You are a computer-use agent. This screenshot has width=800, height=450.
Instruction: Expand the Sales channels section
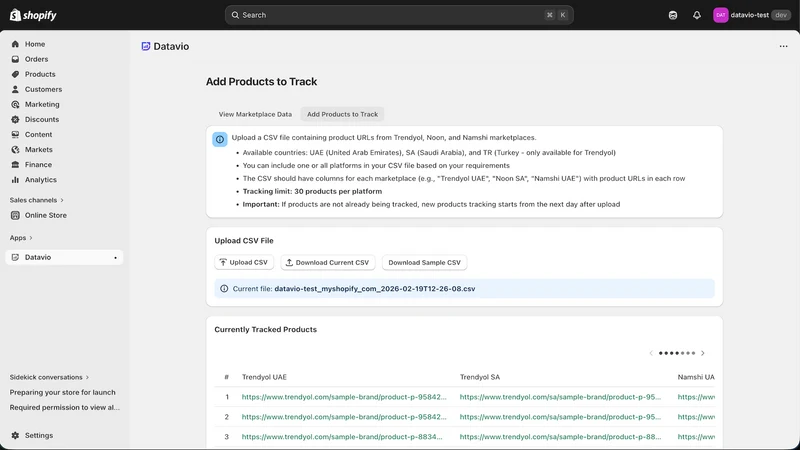click(37, 200)
